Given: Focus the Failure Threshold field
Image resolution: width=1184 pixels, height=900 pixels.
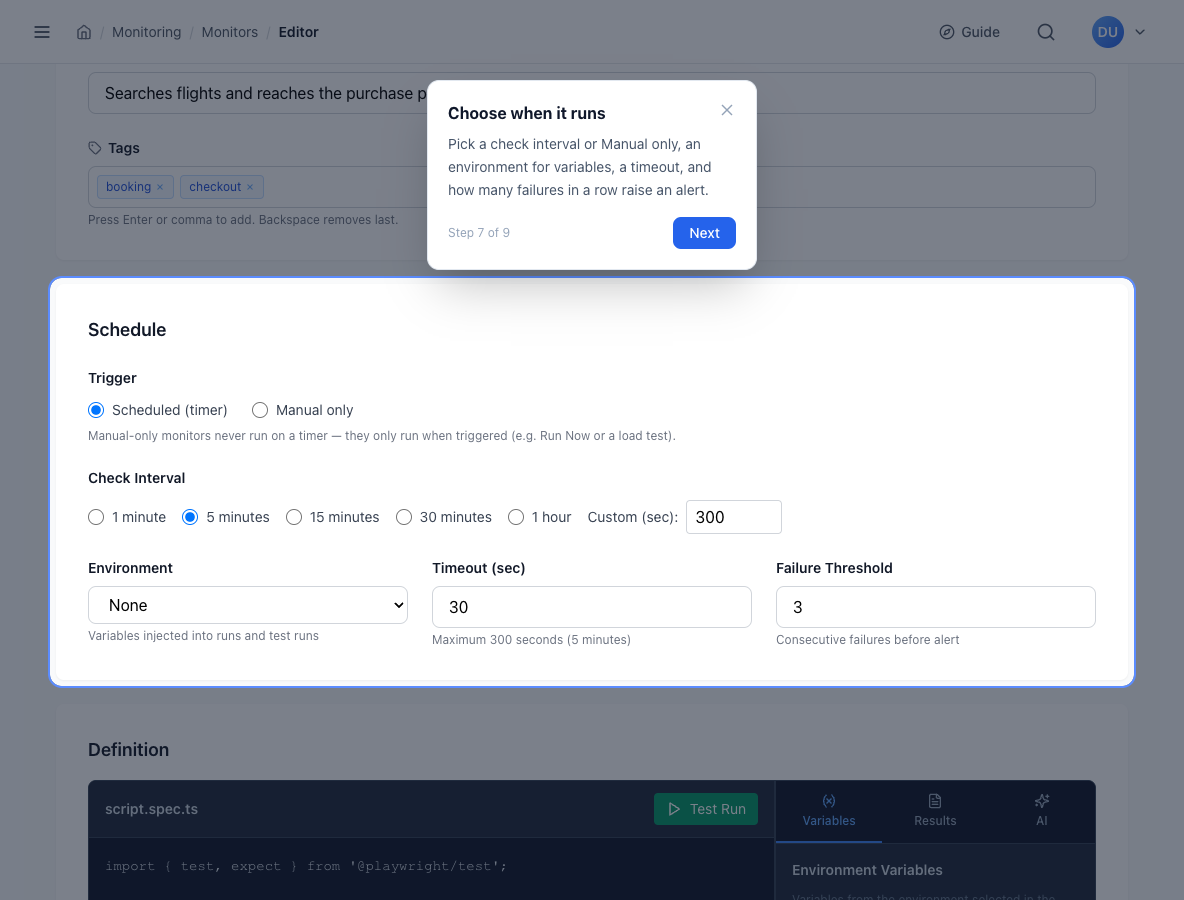Looking at the screenshot, I should pos(936,607).
